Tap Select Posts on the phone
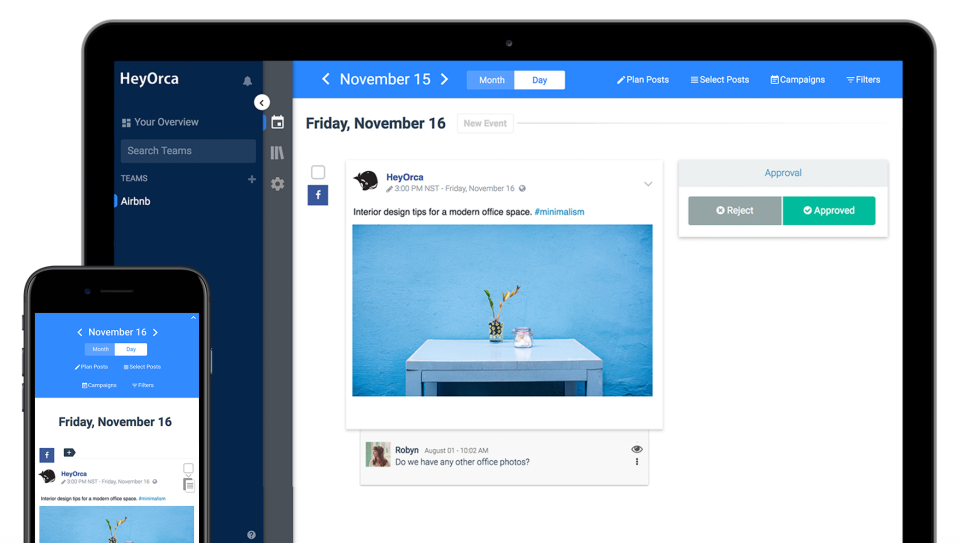This screenshot has height=543, width=960. click(142, 367)
